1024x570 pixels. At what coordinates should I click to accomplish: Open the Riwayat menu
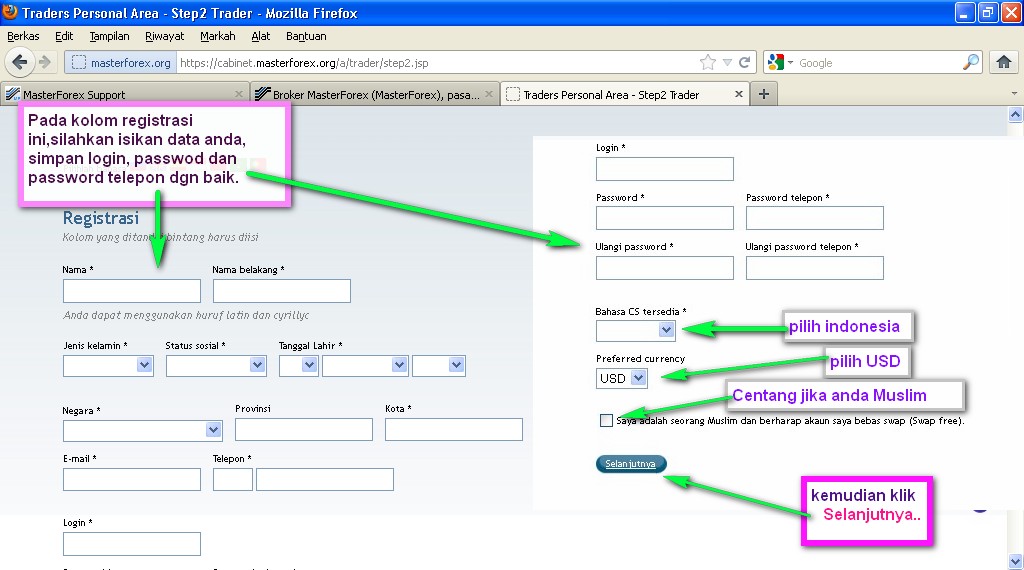164,36
